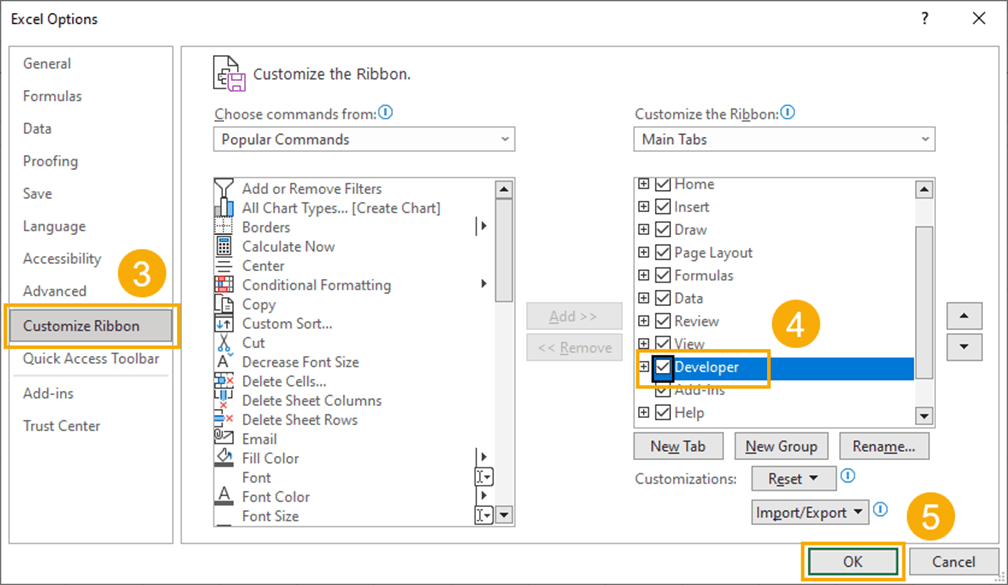Click the Custom Sort icon
Viewport: 1008px width, 585px height.
pos(224,323)
